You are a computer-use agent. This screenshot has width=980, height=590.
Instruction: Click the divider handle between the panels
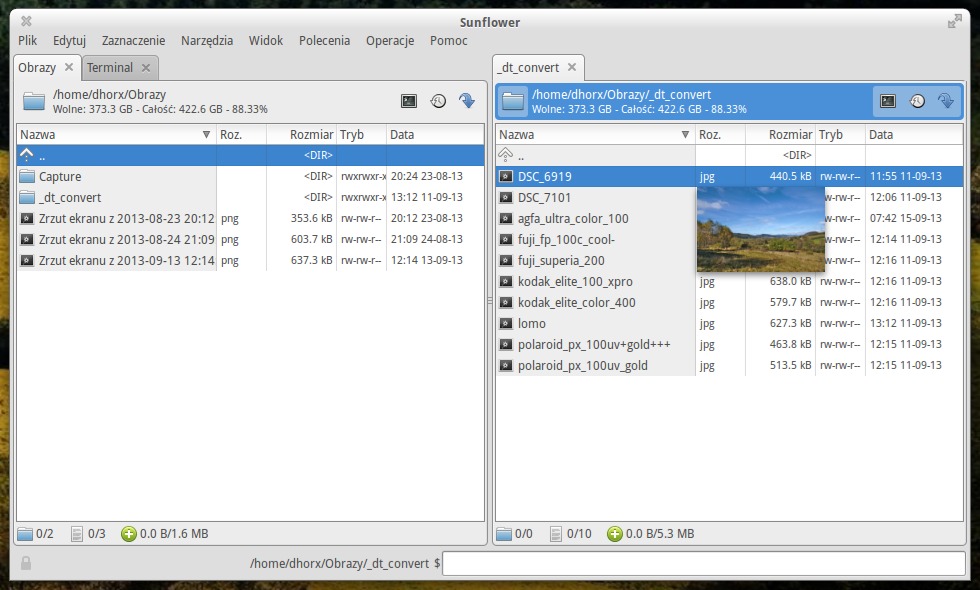490,301
